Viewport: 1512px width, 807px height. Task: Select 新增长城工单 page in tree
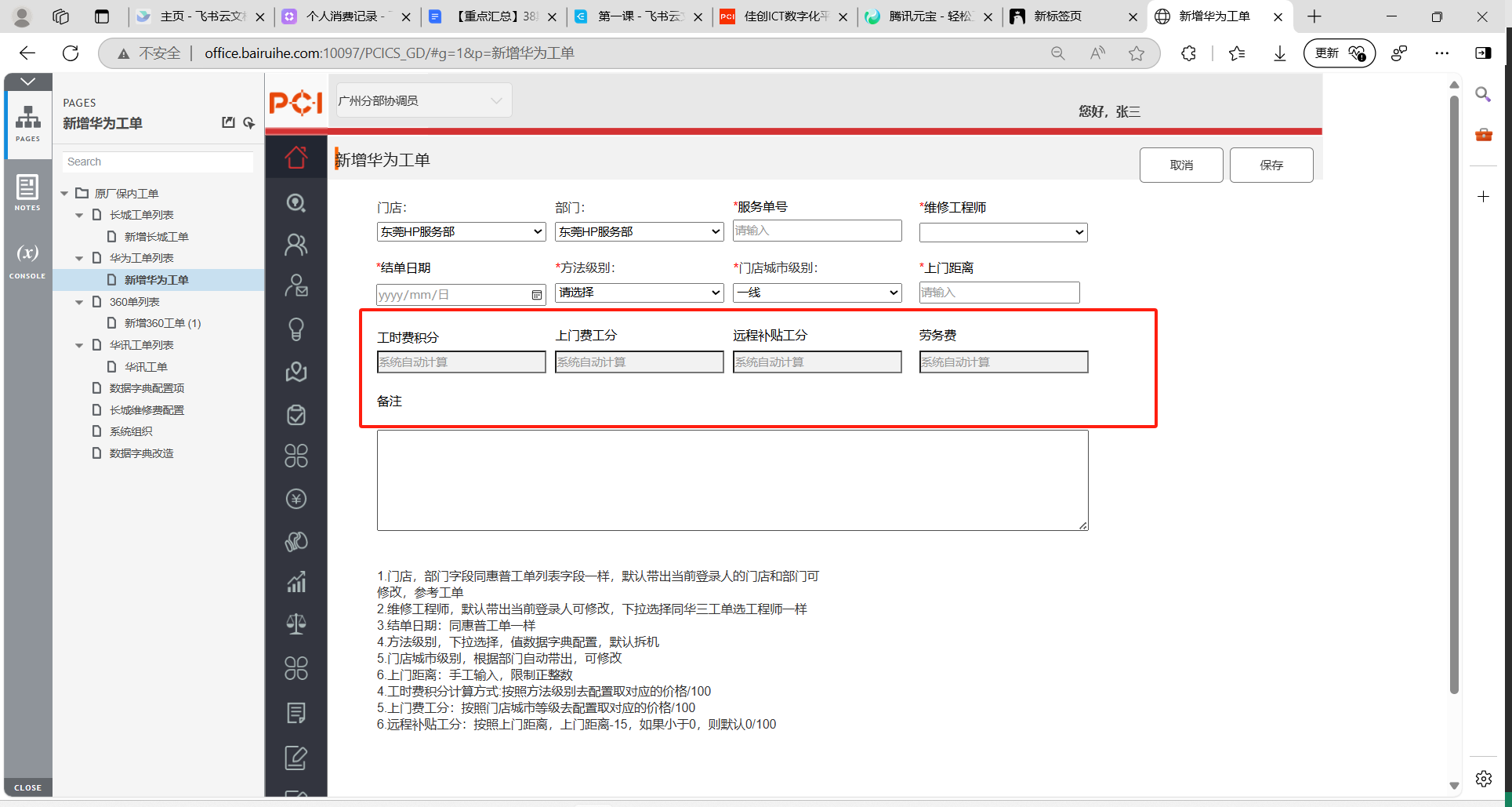156,237
